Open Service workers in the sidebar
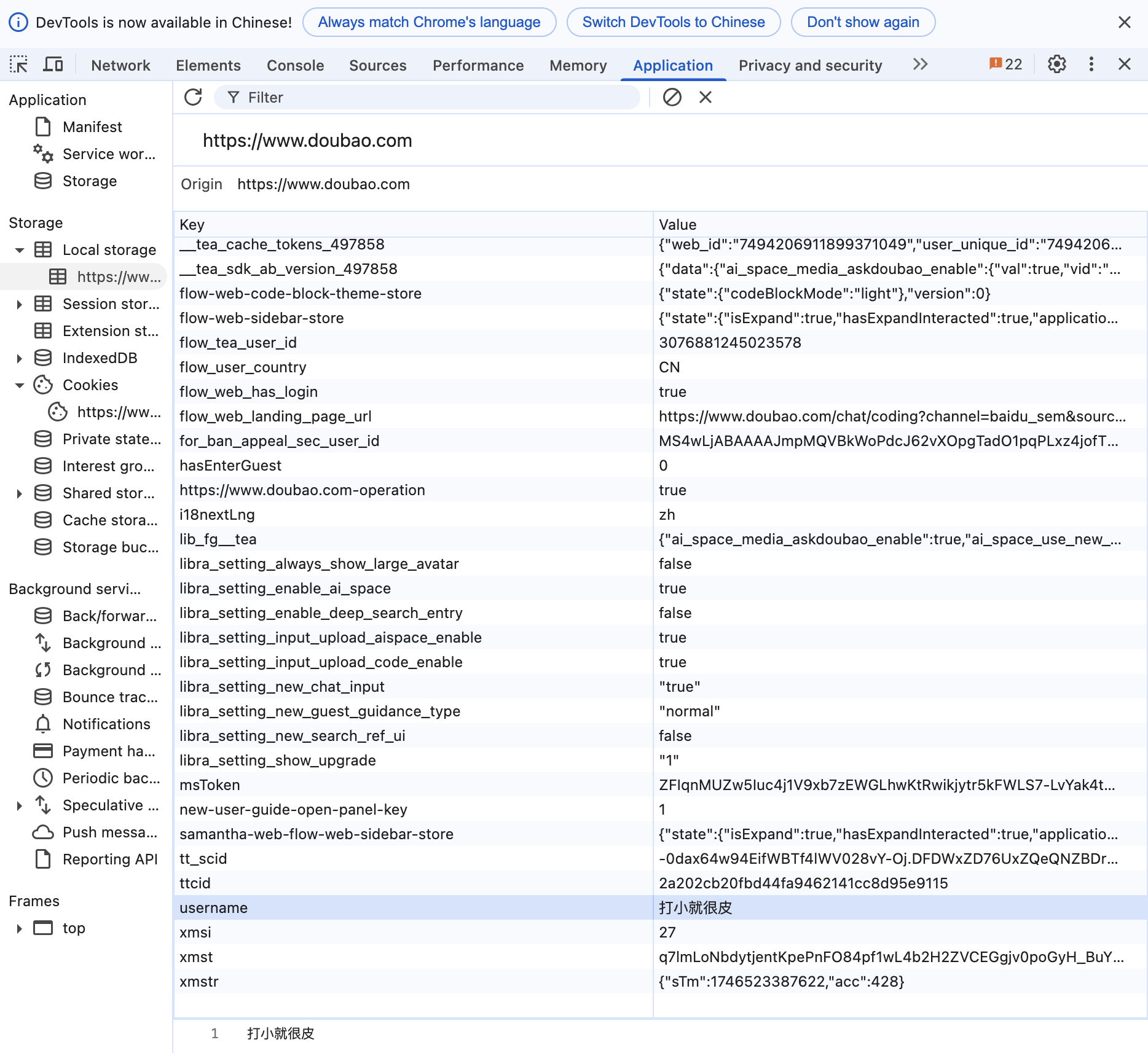1148x1053 pixels. (x=95, y=154)
